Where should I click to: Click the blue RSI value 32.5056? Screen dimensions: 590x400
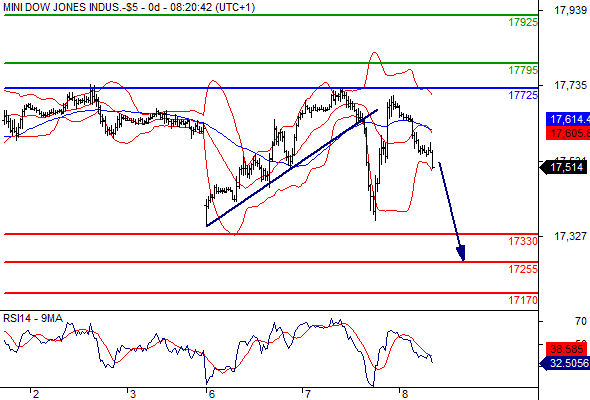[565, 363]
